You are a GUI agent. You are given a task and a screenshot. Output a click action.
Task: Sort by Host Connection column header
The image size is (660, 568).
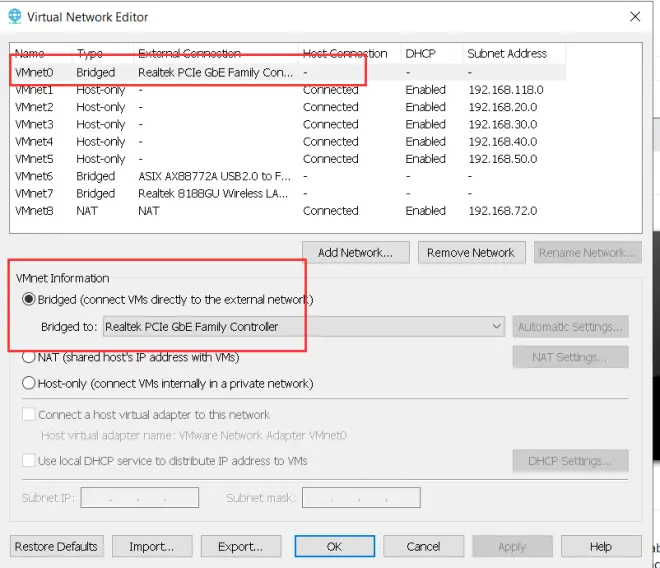(349, 53)
